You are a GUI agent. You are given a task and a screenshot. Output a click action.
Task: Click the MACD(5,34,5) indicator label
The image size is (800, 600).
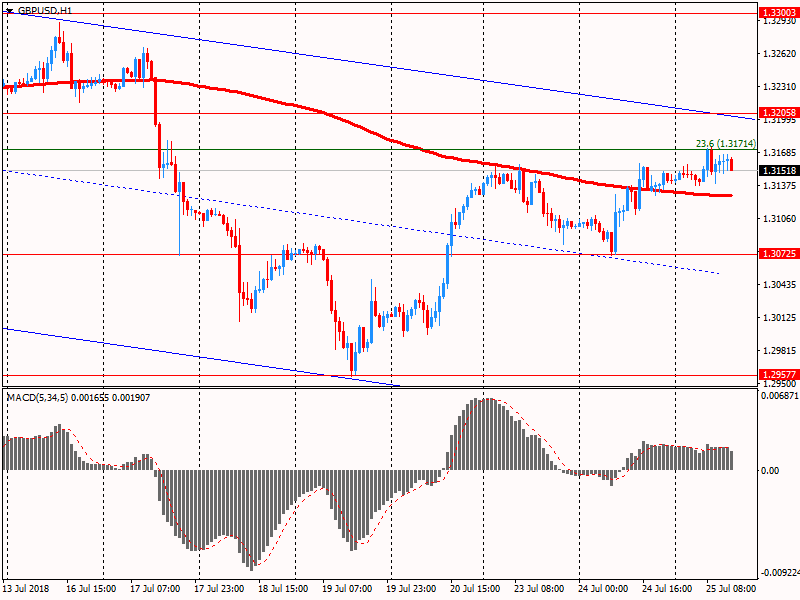click(x=78, y=397)
